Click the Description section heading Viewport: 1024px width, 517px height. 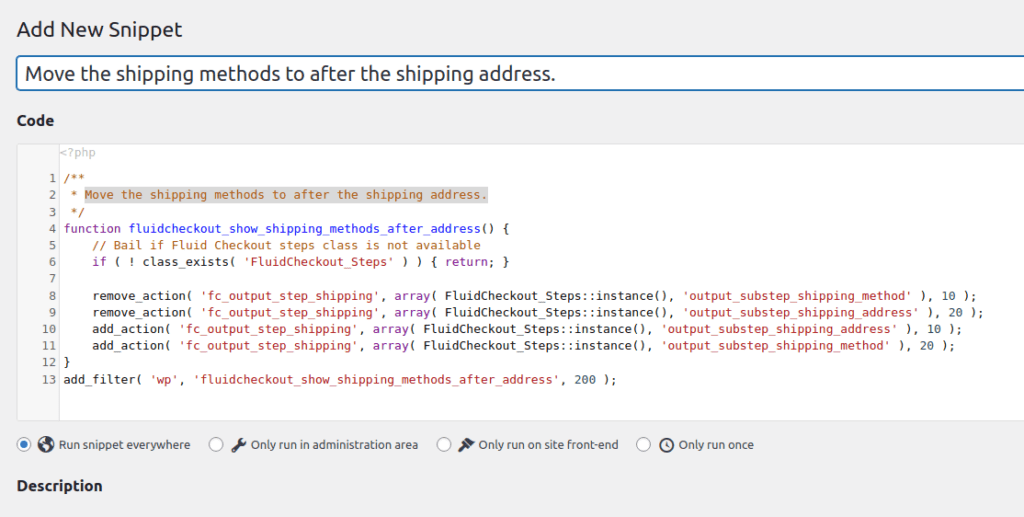60,486
